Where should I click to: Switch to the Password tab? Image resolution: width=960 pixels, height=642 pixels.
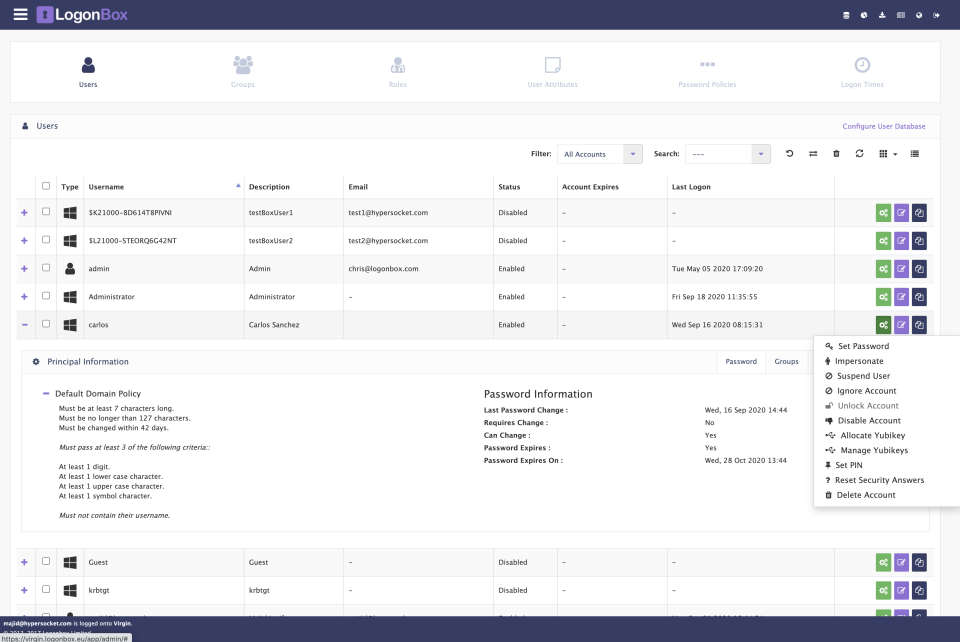(x=741, y=362)
